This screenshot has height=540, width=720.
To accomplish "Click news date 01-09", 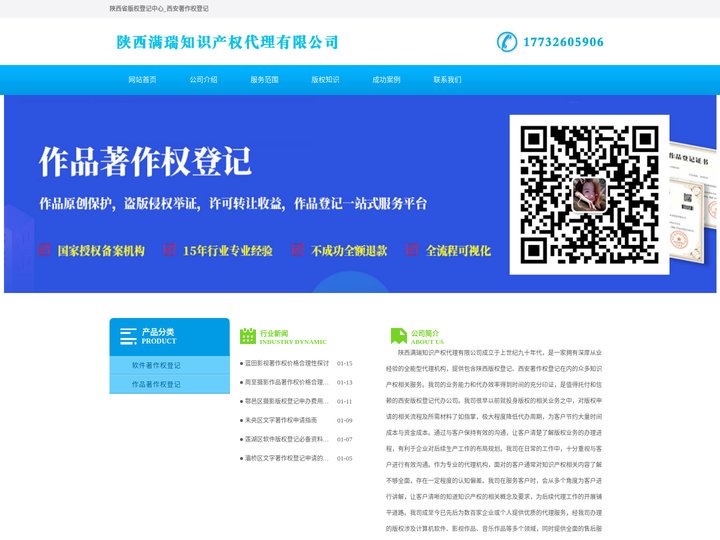I will point(344,420).
